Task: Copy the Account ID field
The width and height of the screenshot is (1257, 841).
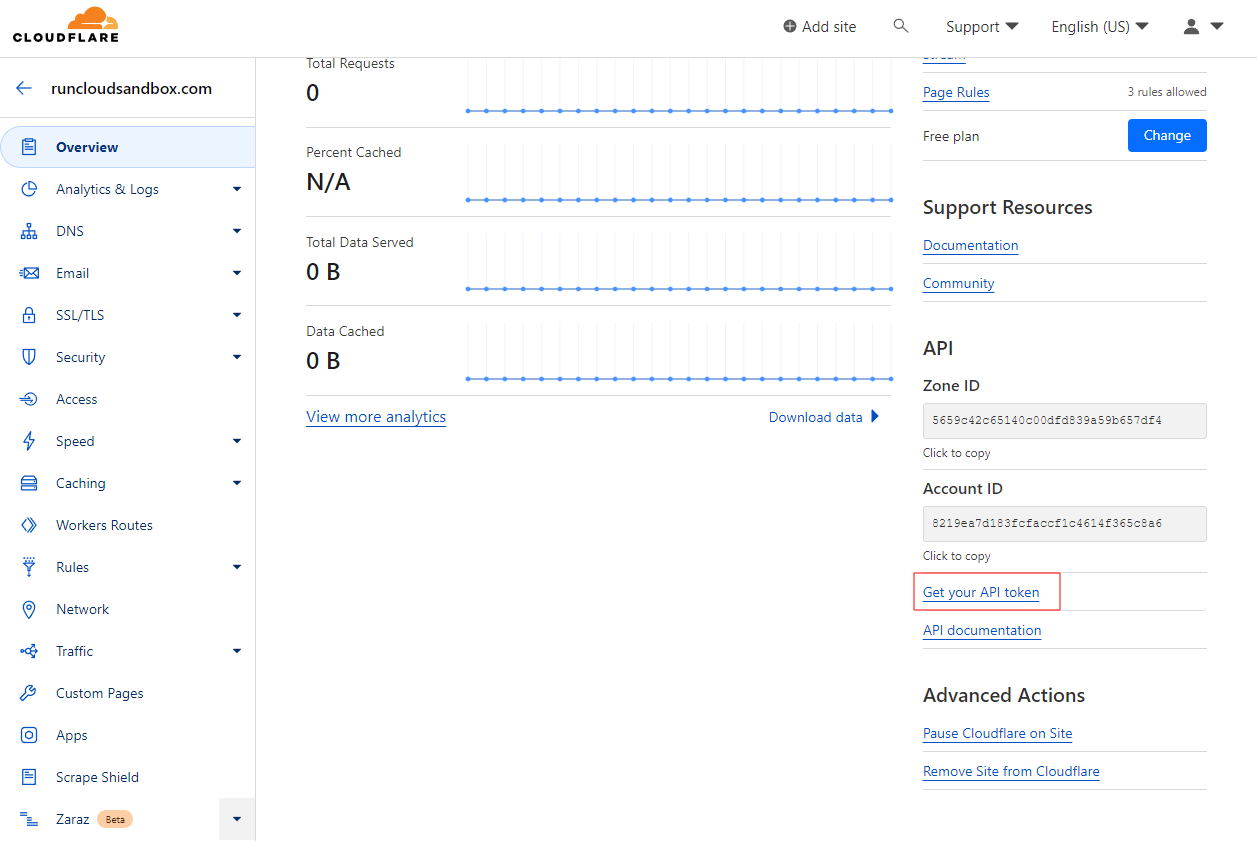Action: [x=1065, y=524]
